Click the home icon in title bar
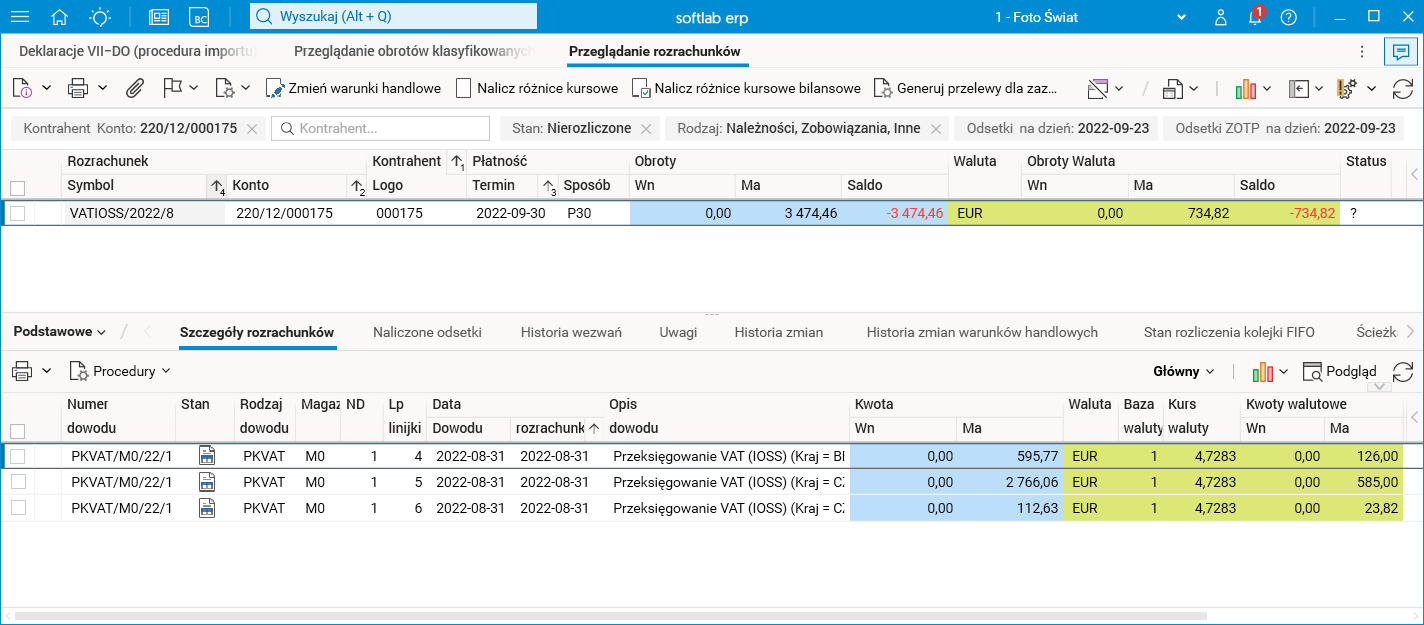 60,17
